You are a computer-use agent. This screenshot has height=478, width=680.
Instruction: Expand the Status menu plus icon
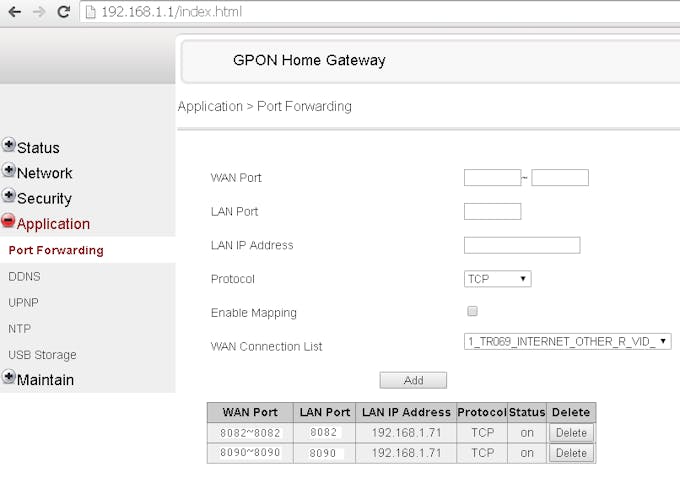8,144
